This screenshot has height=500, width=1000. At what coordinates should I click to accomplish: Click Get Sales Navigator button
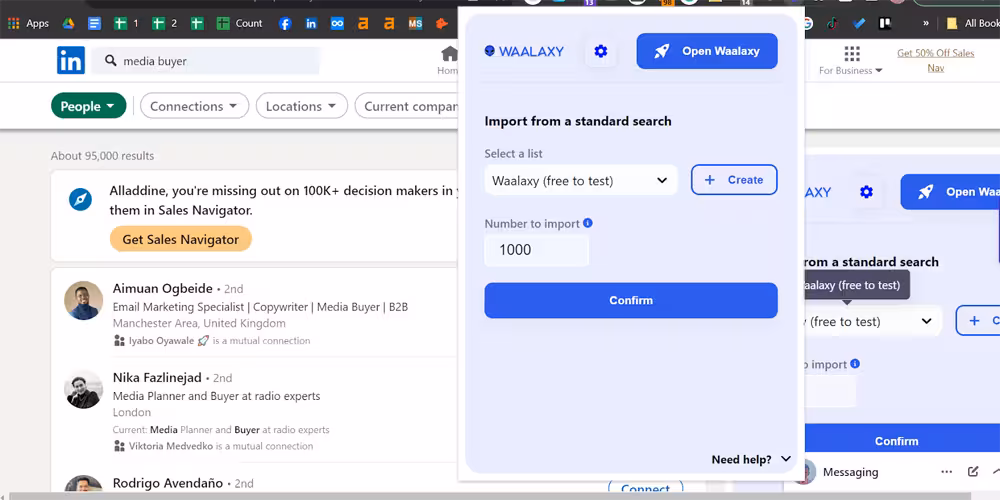(180, 239)
